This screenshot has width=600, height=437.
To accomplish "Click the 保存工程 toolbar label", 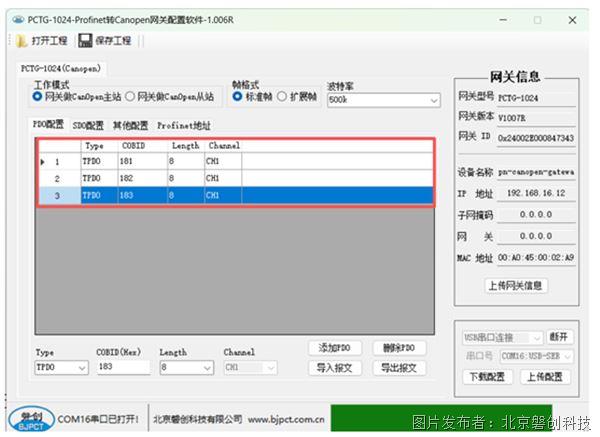I will click(x=113, y=41).
